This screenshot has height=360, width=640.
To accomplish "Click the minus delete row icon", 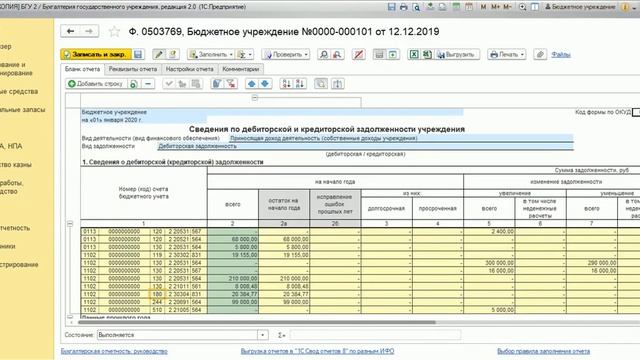I will 148,84.
